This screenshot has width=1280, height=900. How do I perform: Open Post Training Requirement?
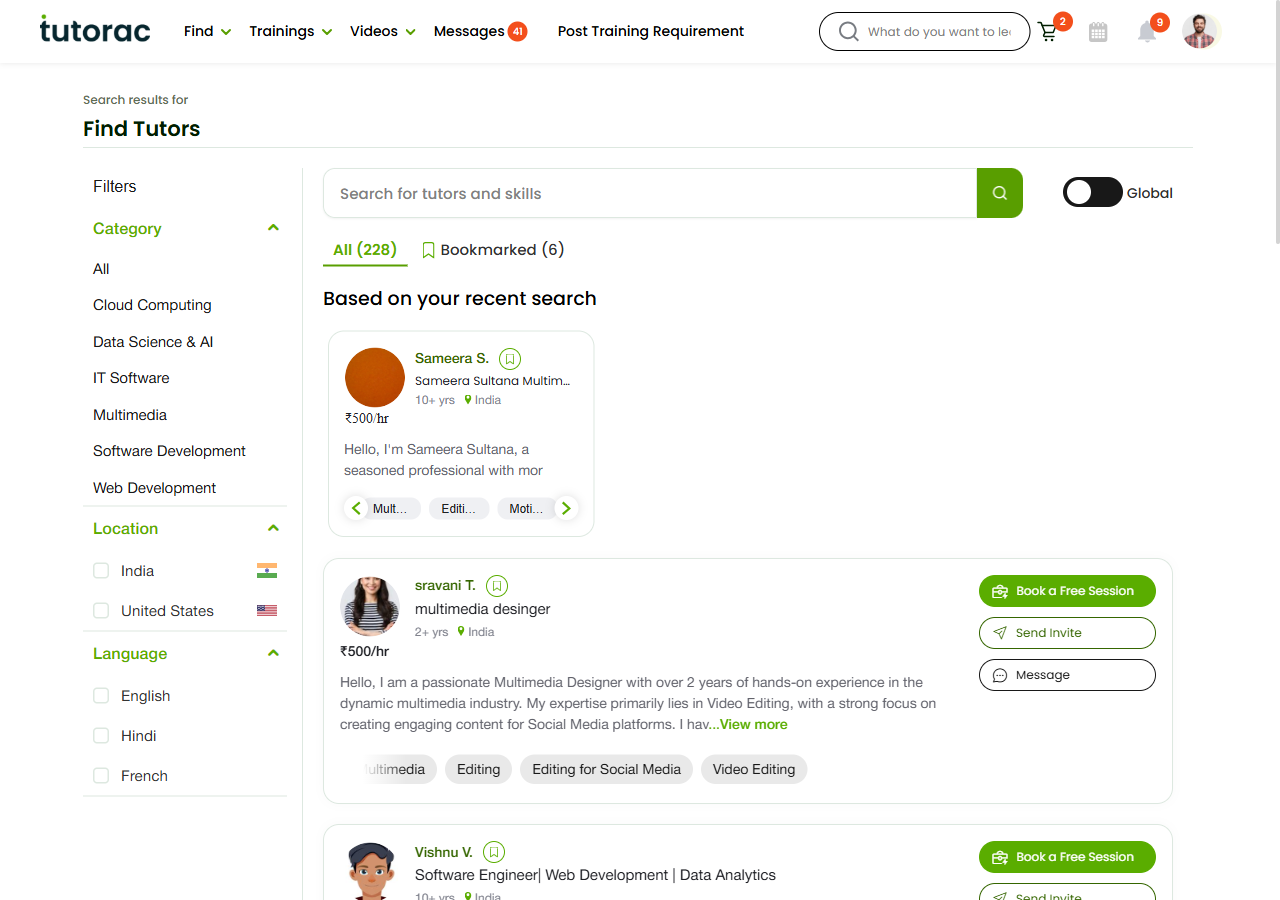point(651,31)
